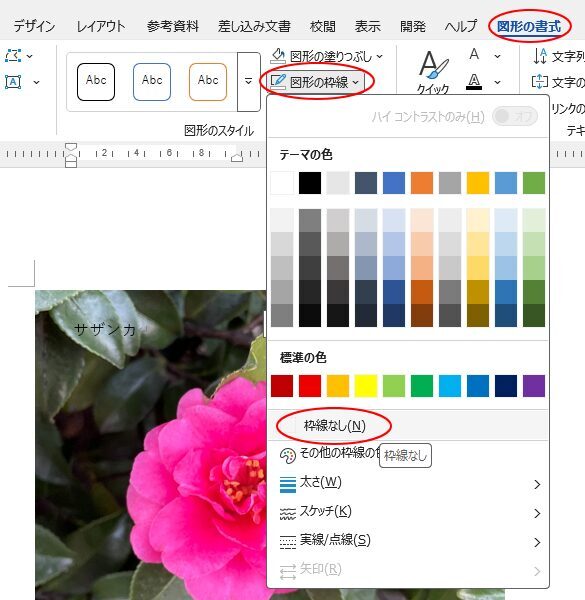This screenshot has height=600, width=585.
Task: Click the サザンカ text box on the photo
Action: [x=105, y=329]
